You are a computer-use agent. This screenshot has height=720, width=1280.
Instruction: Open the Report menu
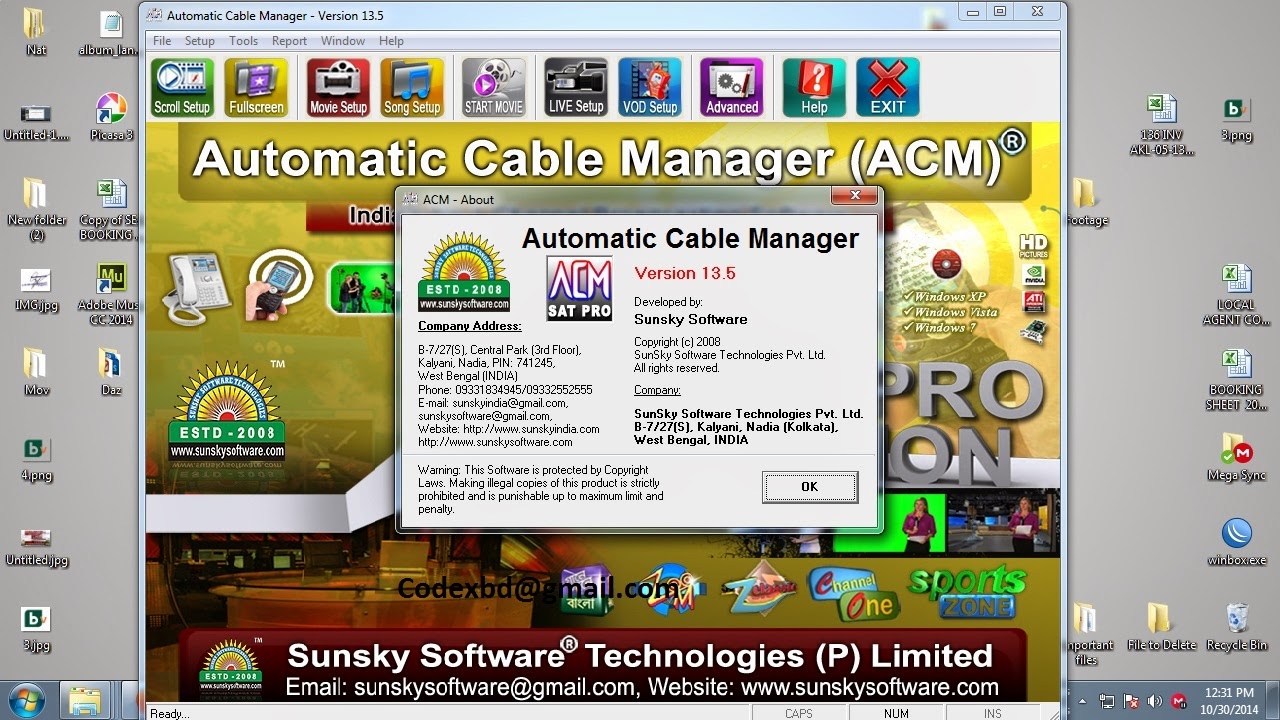click(289, 41)
